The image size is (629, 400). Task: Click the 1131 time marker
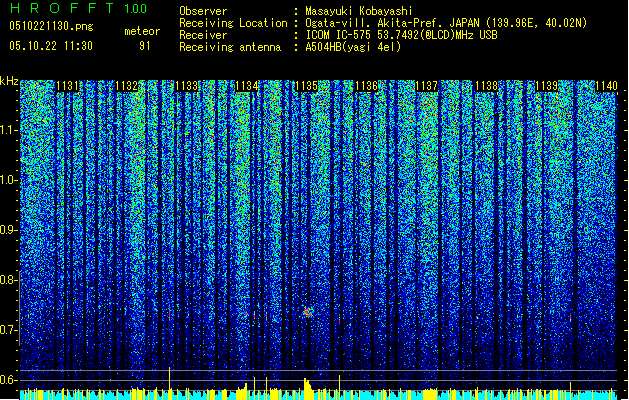(67, 86)
